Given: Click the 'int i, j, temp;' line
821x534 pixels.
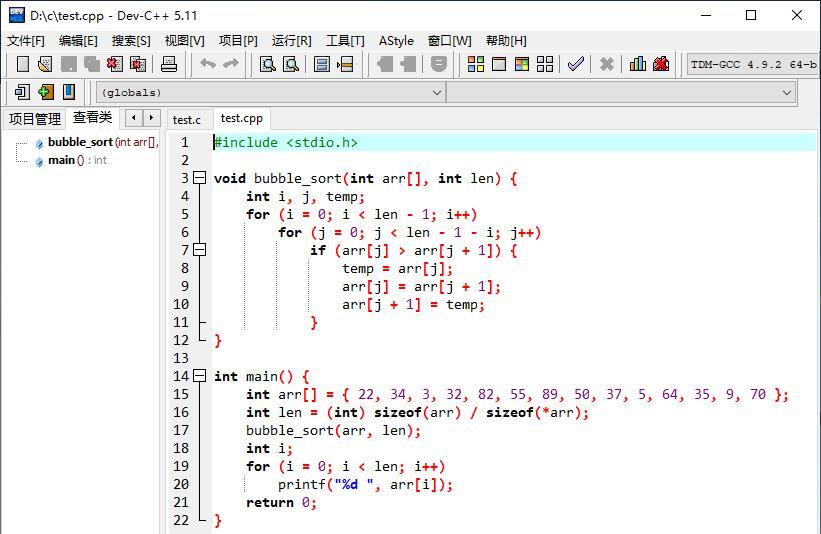Looking at the screenshot, I should pyautogui.click(x=305, y=196).
